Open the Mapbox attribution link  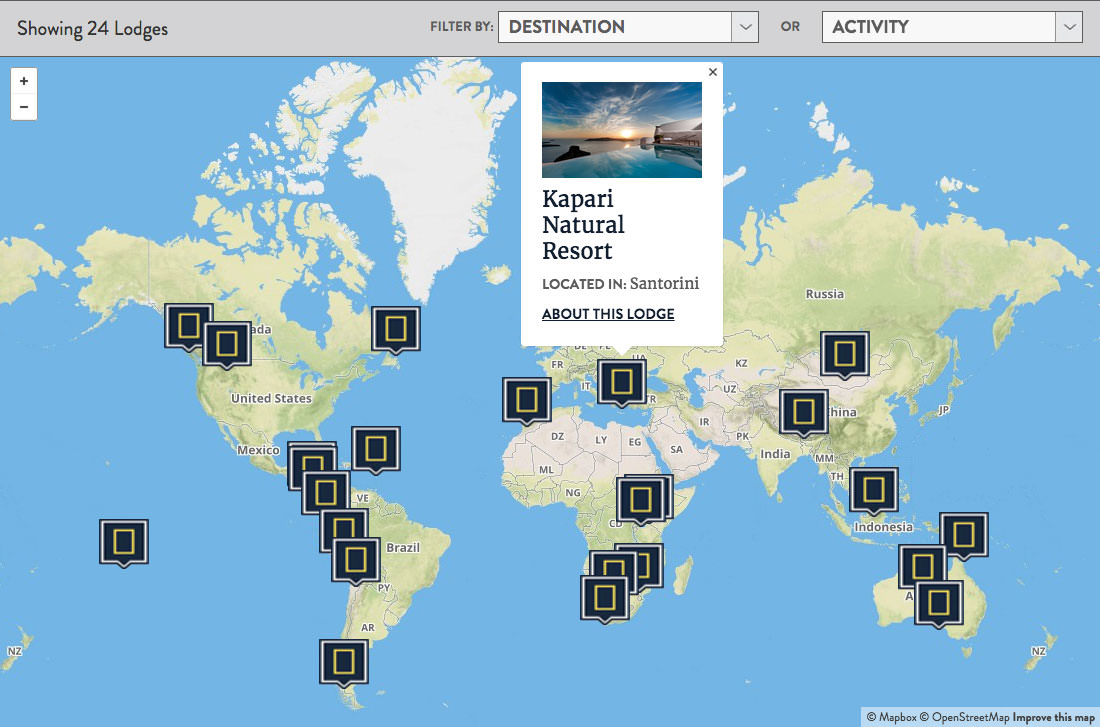[x=892, y=717]
